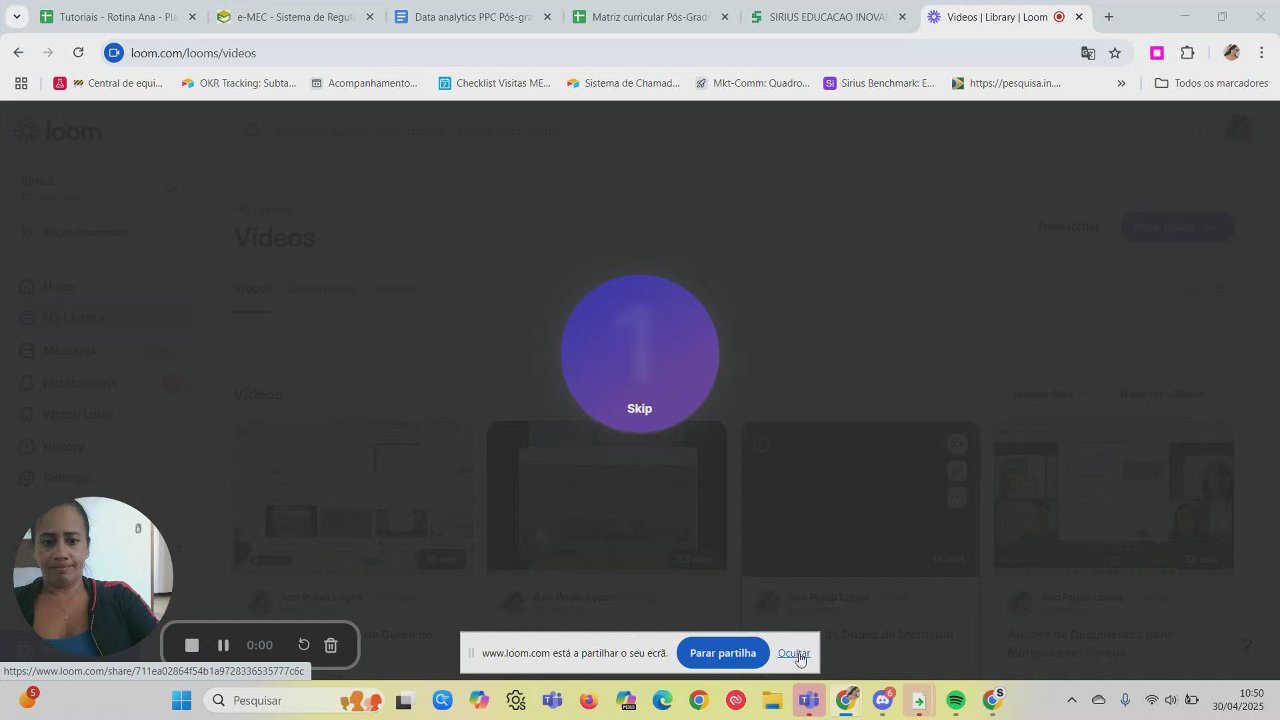Show hidden system tray icons
This screenshot has width=1280, height=720.
tap(1072, 700)
